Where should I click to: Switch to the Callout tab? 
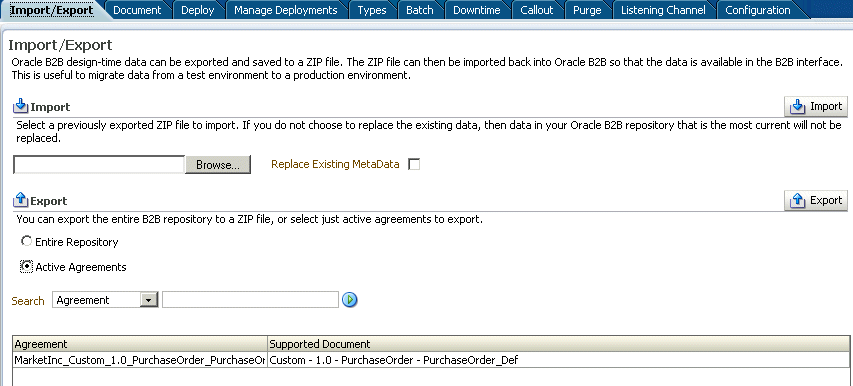tap(537, 10)
